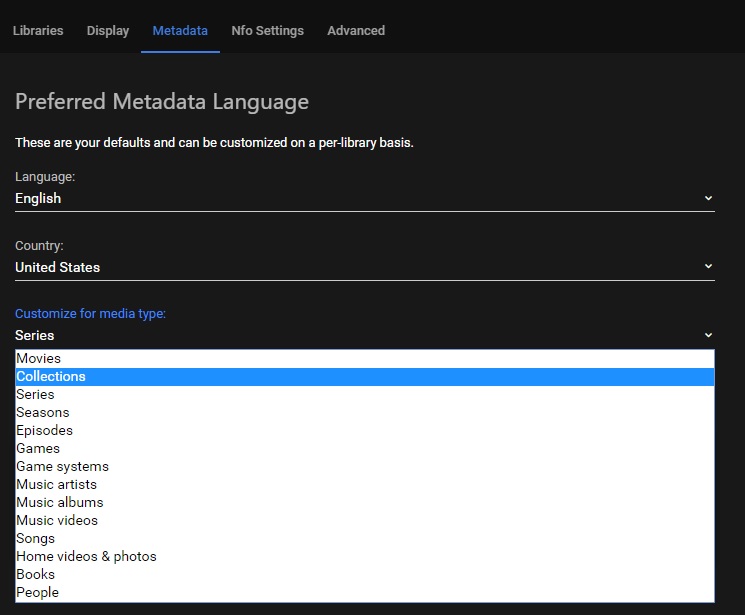Choose Movies from the media type list
Image resolution: width=745 pixels, height=615 pixels.
point(364,358)
